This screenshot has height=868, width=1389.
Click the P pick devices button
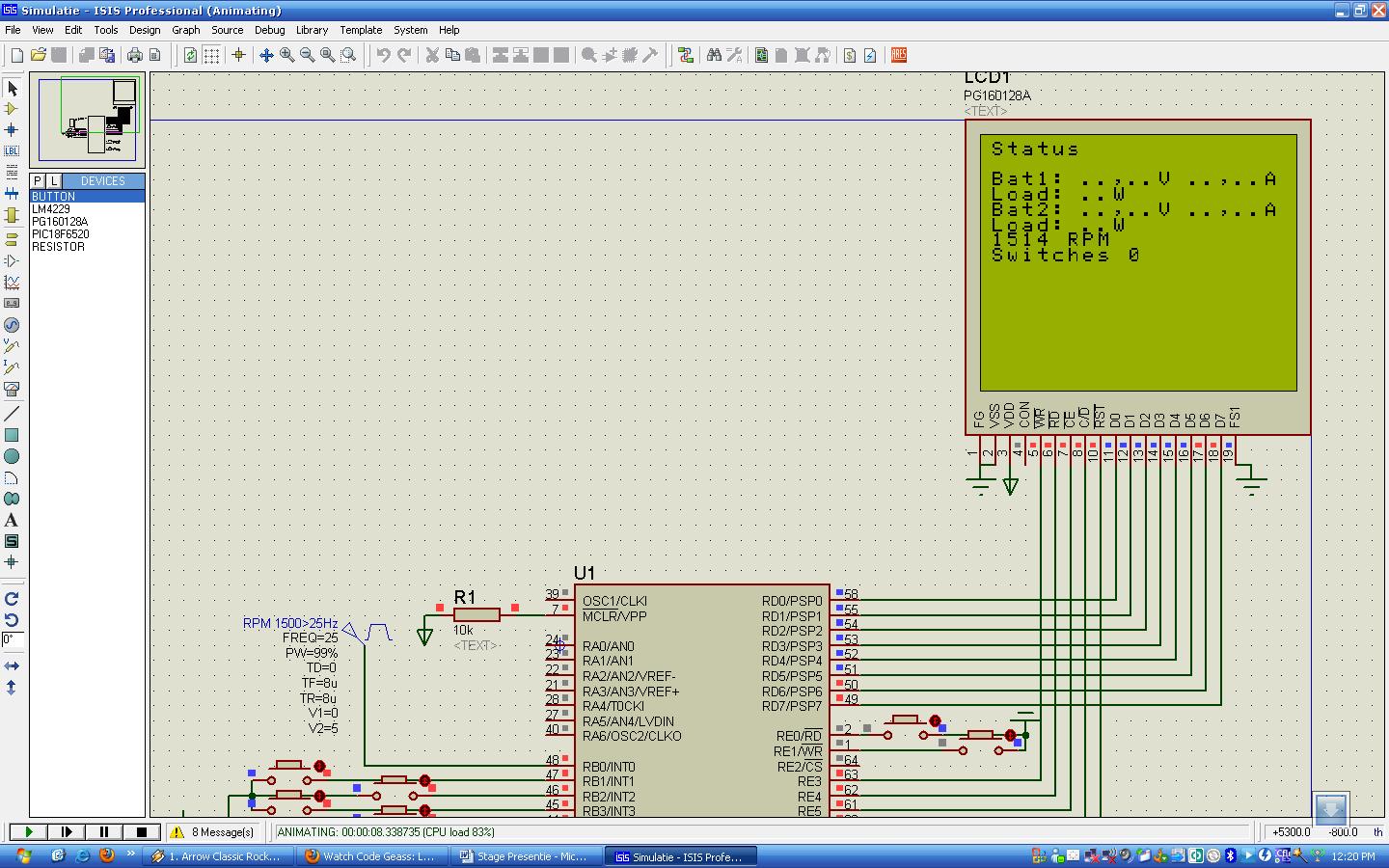coord(38,180)
